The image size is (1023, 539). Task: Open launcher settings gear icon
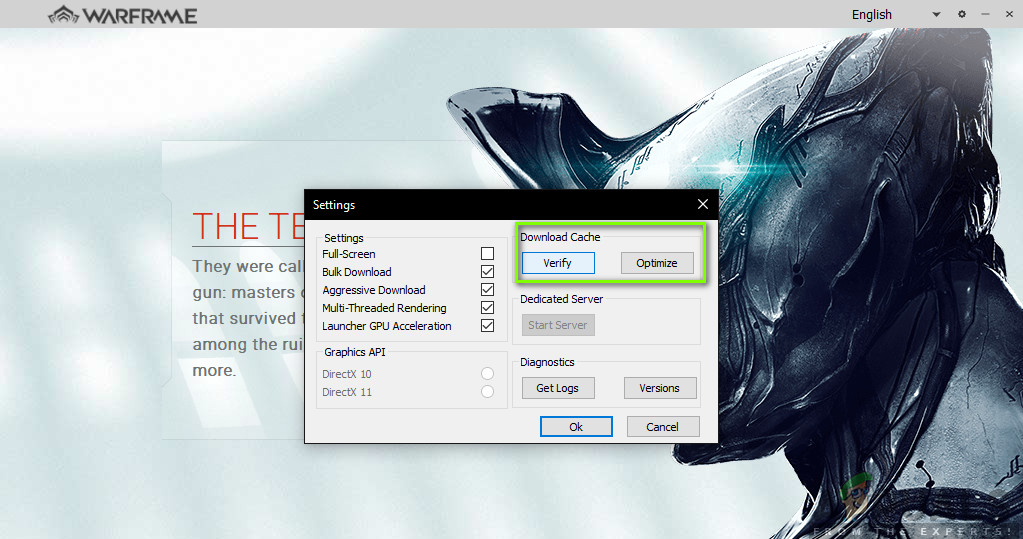(962, 14)
